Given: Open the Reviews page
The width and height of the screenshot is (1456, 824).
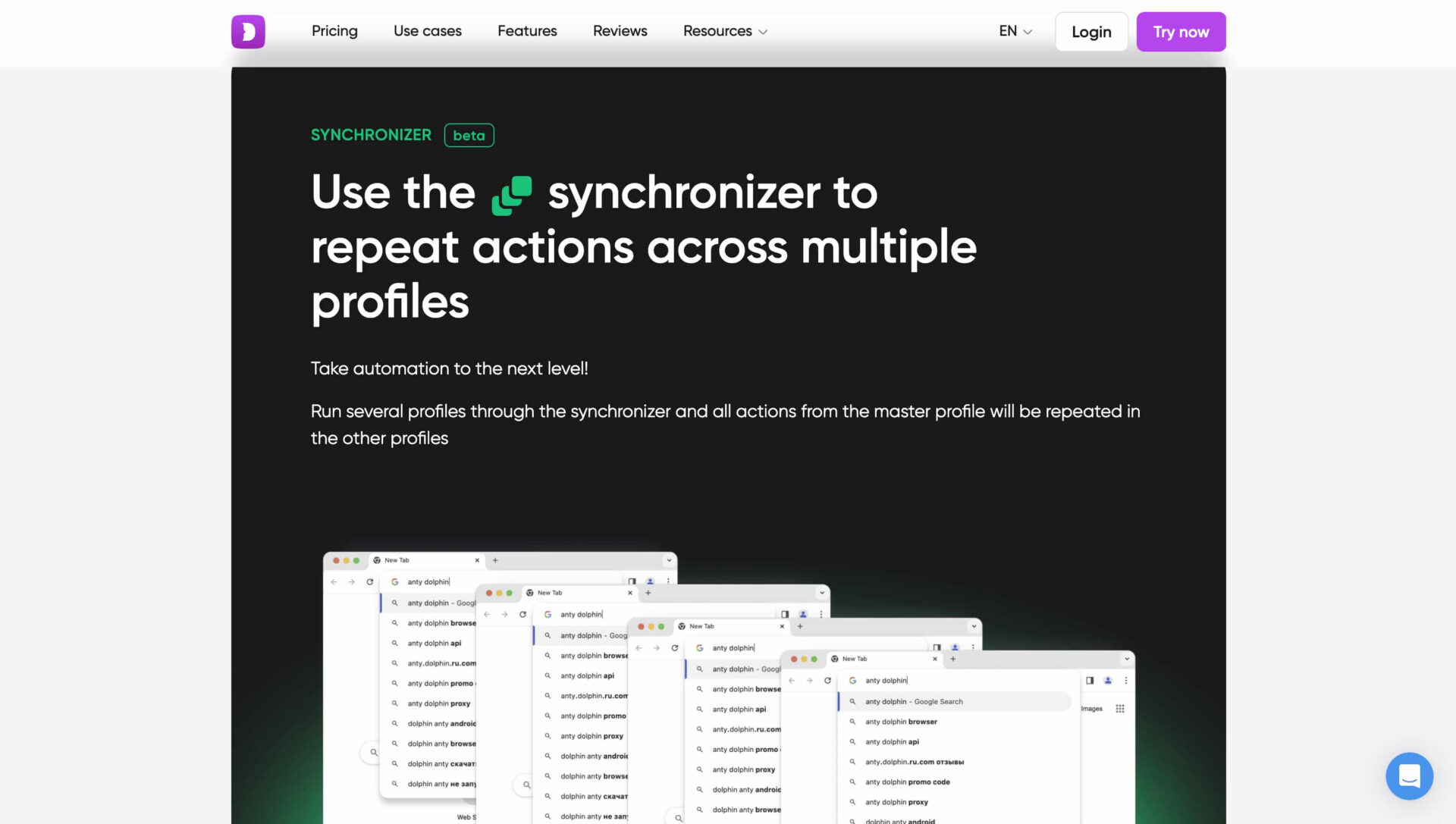Looking at the screenshot, I should (620, 31).
